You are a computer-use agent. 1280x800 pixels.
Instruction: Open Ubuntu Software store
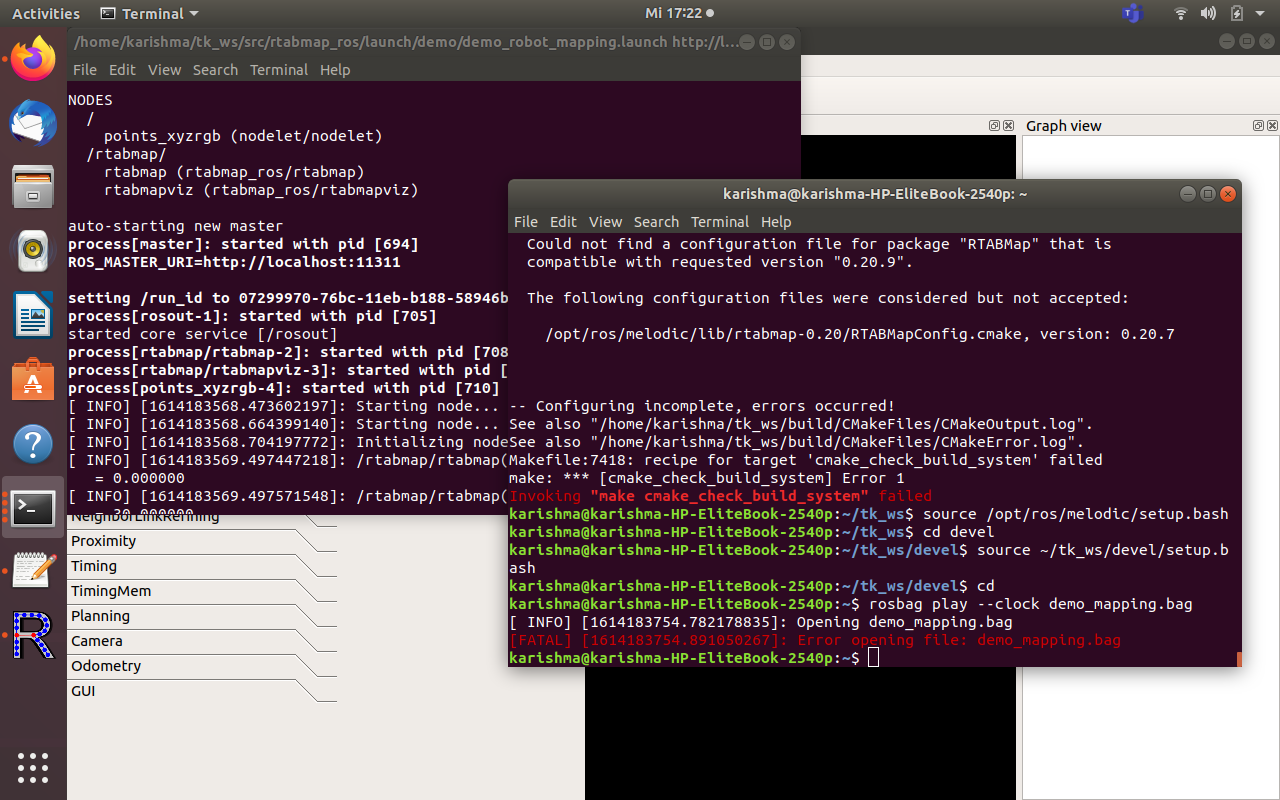tap(33, 380)
